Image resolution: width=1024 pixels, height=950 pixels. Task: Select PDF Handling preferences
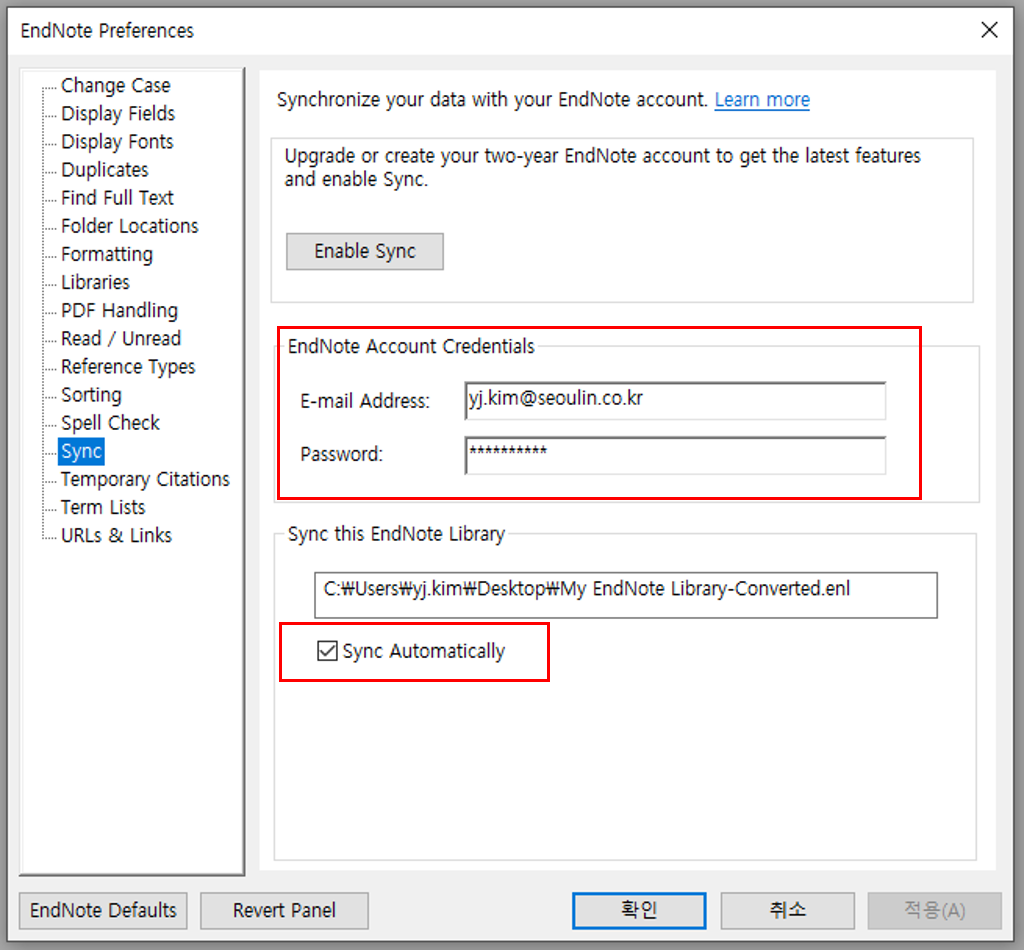(120, 310)
